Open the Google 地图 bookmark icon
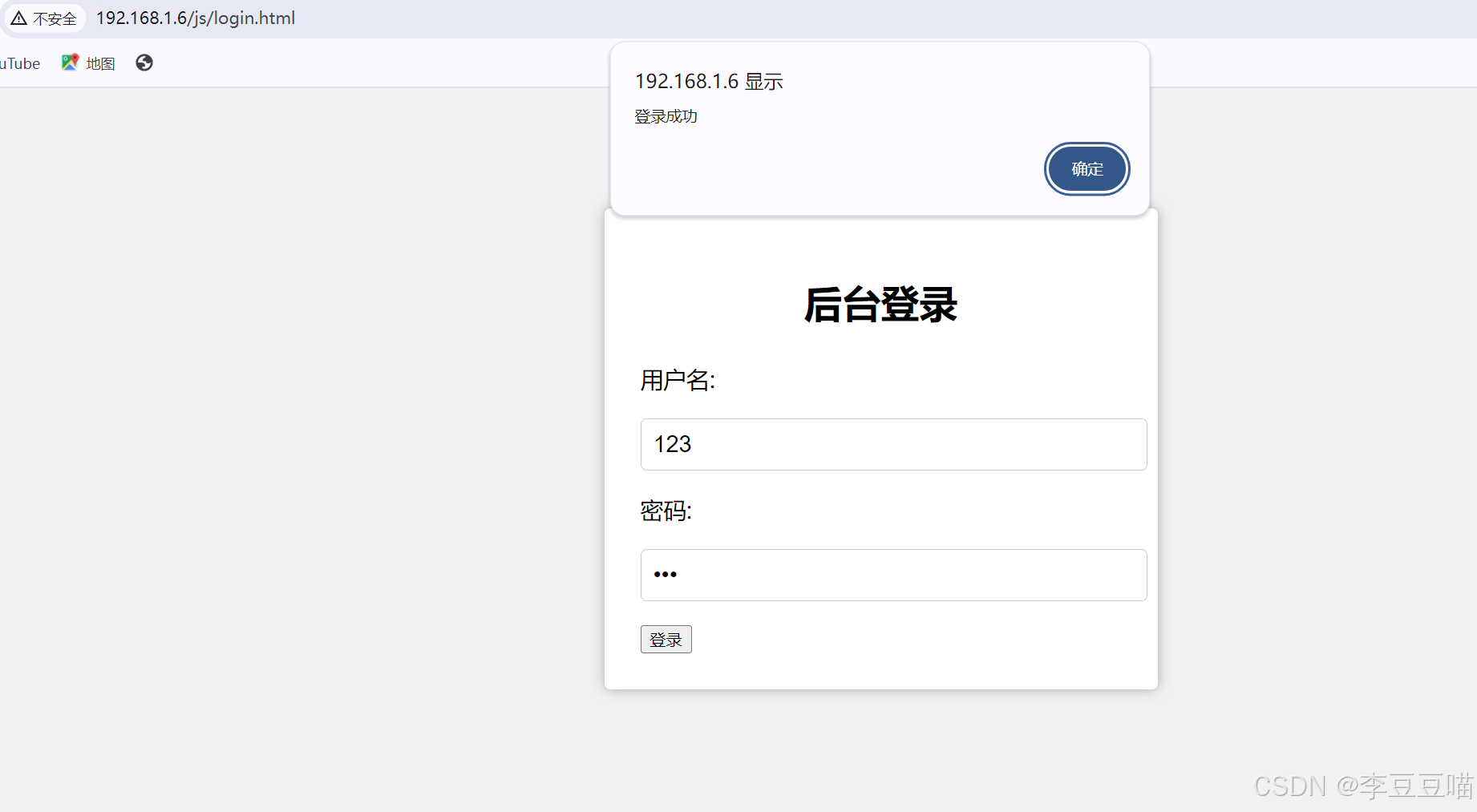This screenshot has width=1477, height=812. (71, 63)
